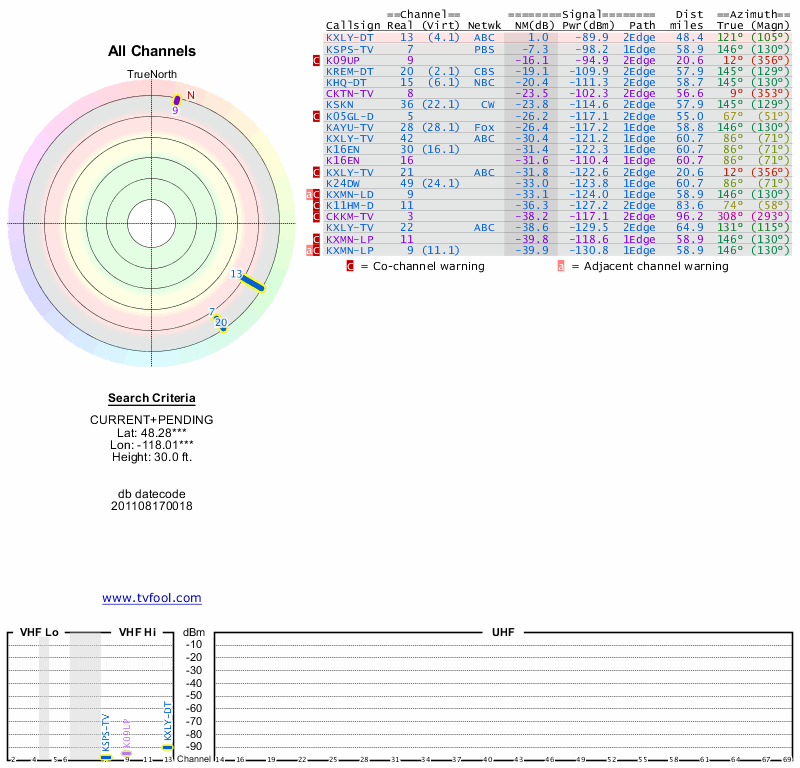The width and height of the screenshot is (800, 768).
Task: Click the co-channel warning icon beside K05GL-D
Action: (317, 116)
